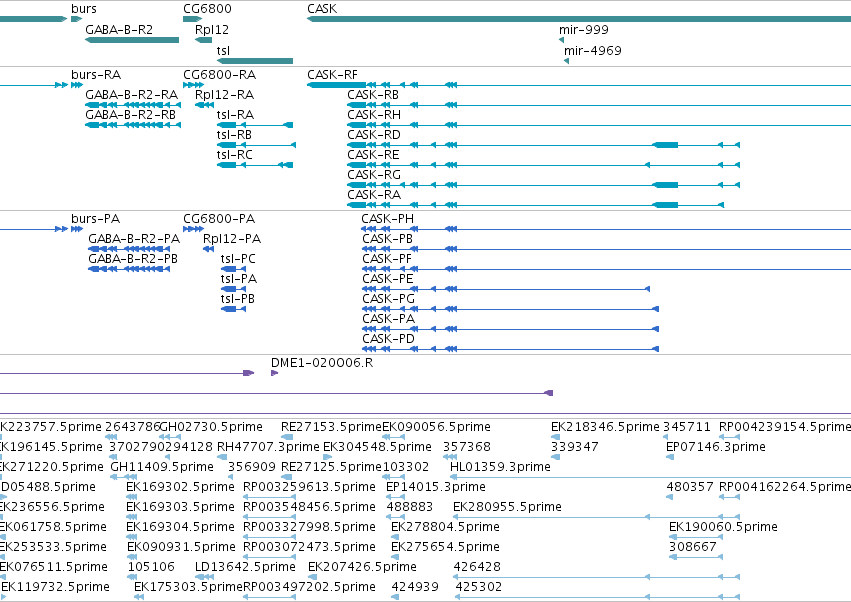Image resolution: width=851 pixels, height=602 pixels.
Task: Open the CG6800-RA transcript label
Action: (219, 75)
